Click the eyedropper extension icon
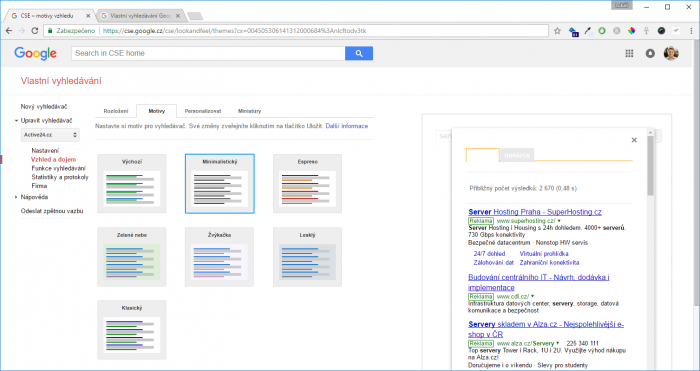Image resolution: width=700 pixels, height=371 pixels. point(588,31)
